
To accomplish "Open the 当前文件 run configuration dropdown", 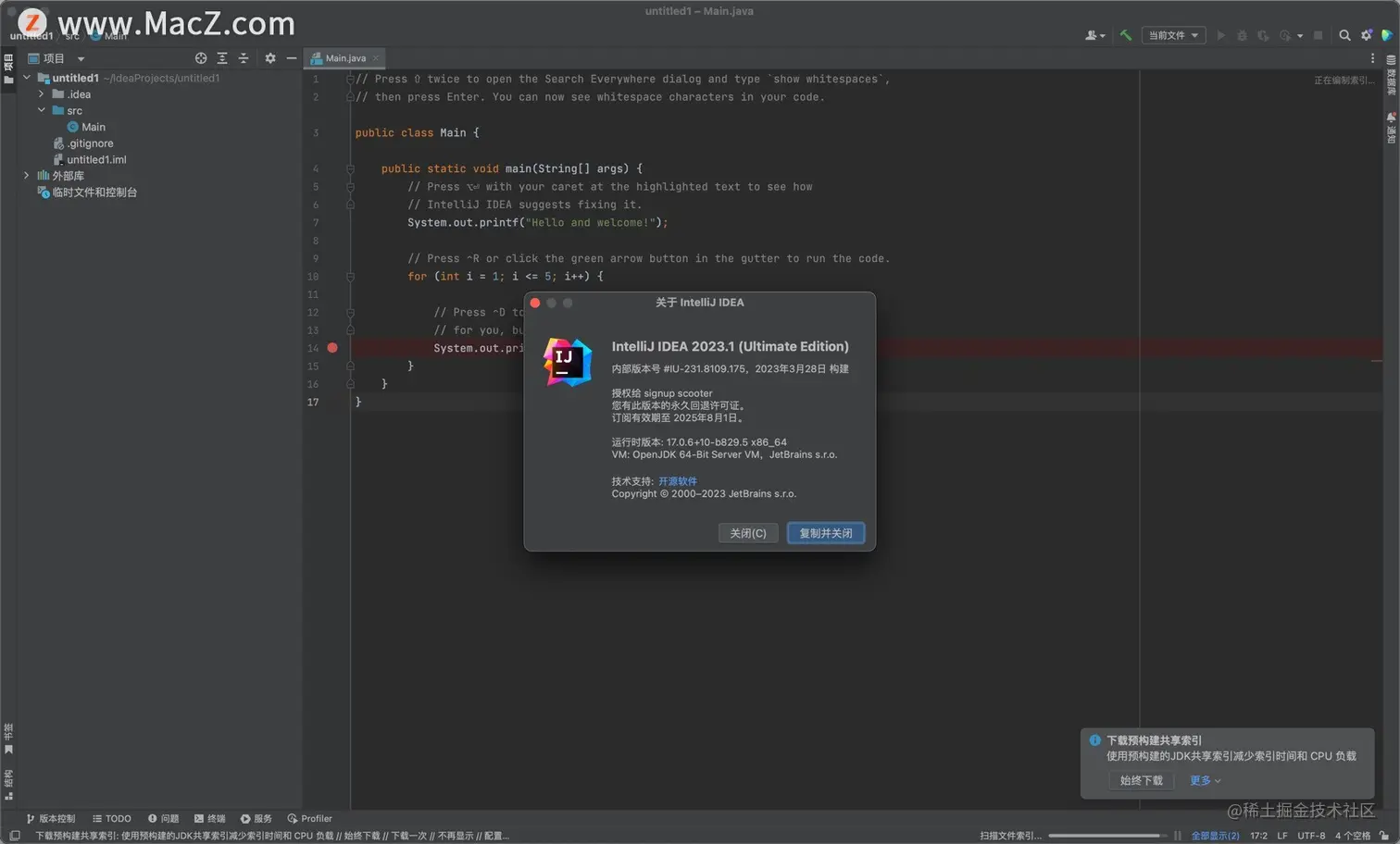I will (1173, 35).
